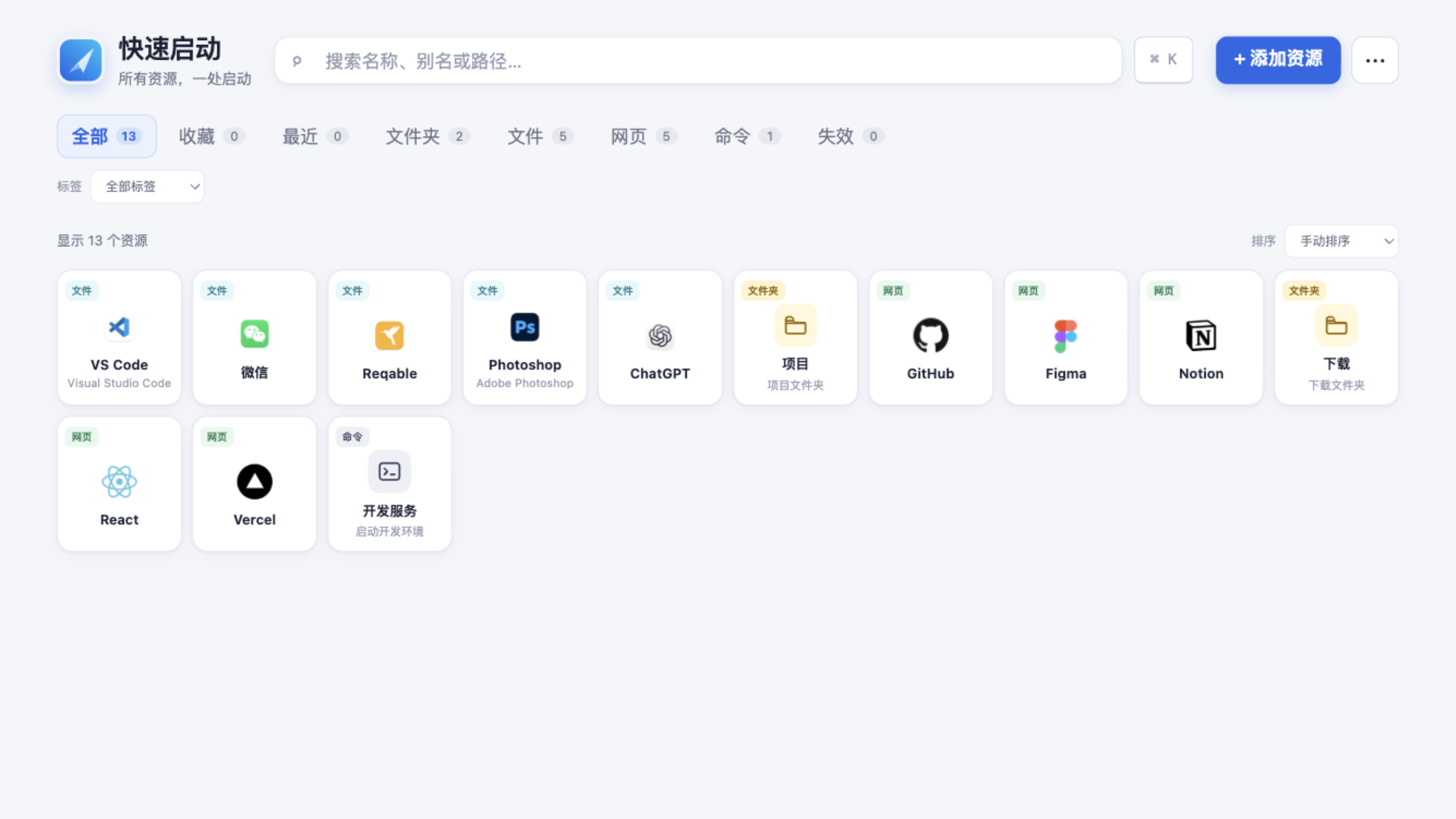Click the 文件夹 tag on 项目 card
1456x819 pixels.
pos(763,291)
